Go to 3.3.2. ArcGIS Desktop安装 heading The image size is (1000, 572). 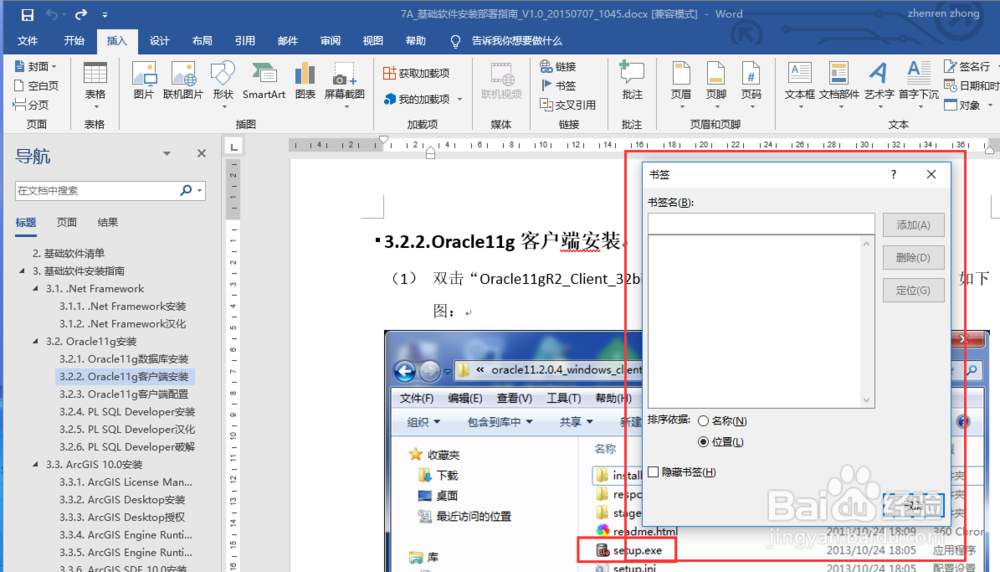(122, 500)
